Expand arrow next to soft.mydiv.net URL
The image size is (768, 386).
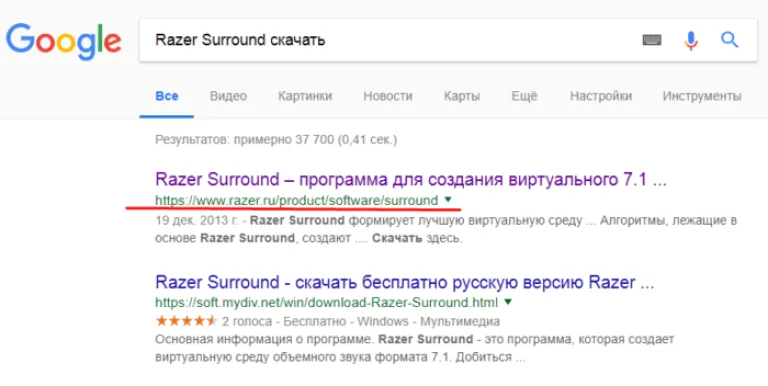[508, 302]
